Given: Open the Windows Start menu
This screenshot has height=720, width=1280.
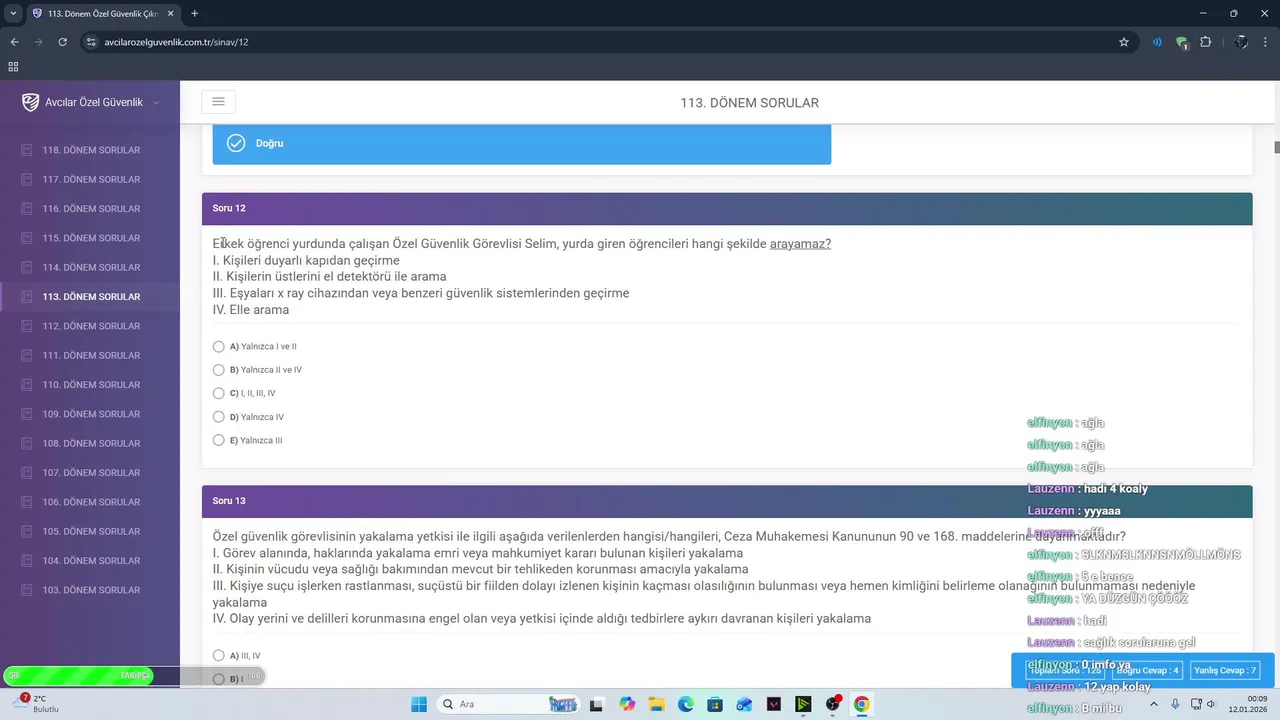Looking at the screenshot, I should click(x=419, y=704).
